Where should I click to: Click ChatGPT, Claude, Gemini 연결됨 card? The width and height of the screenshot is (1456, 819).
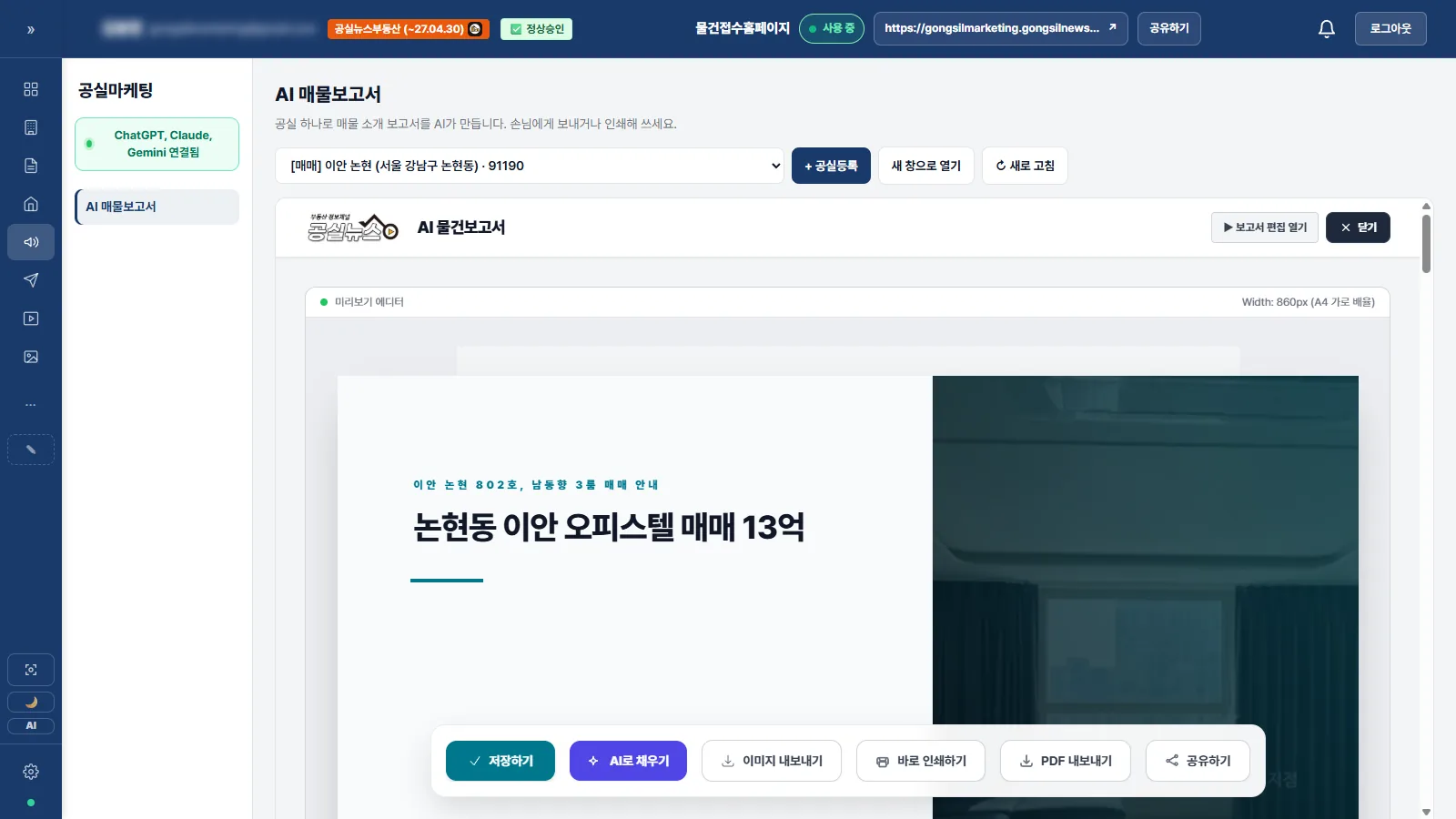(157, 144)
